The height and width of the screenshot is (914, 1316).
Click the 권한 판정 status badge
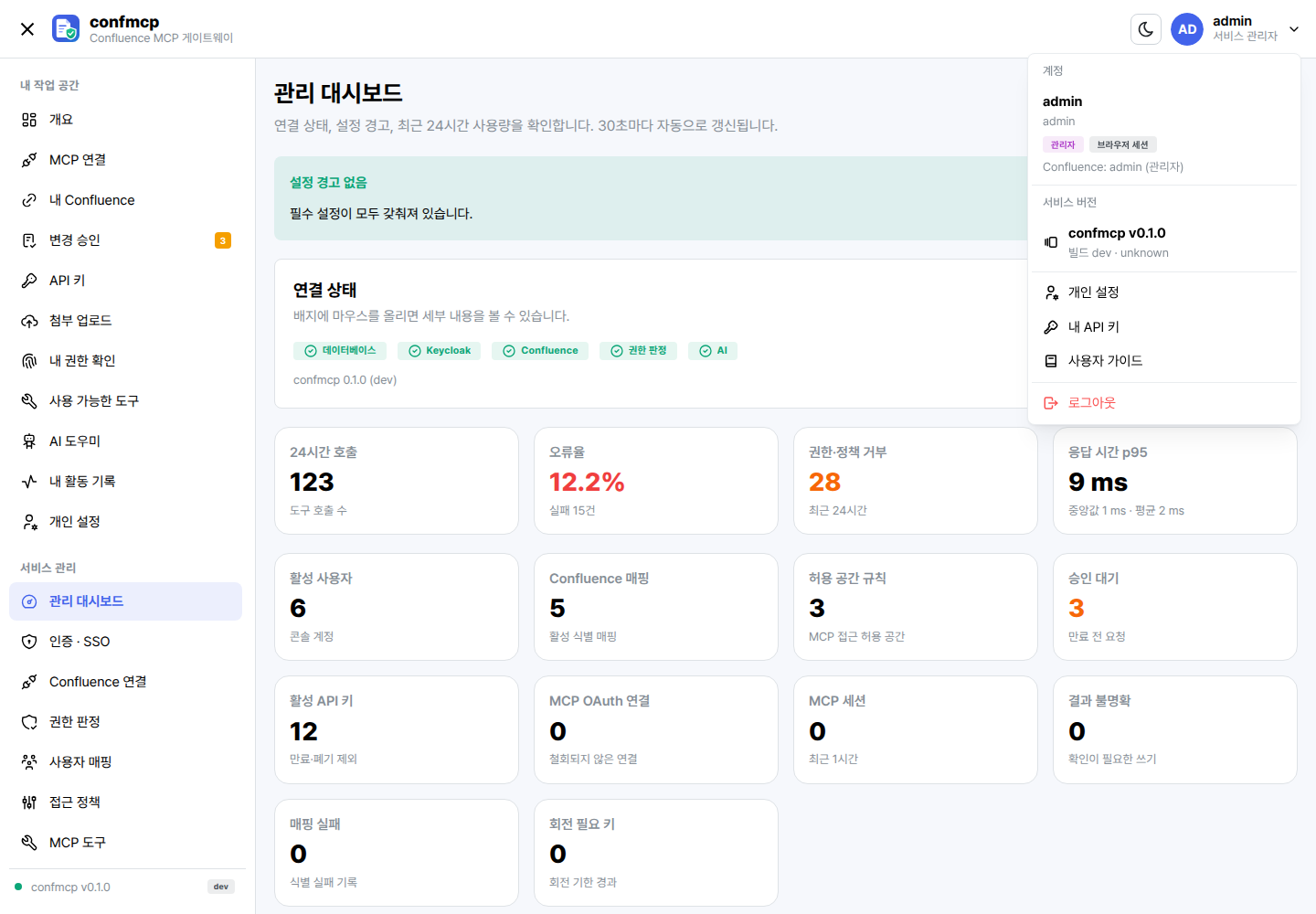638,351
